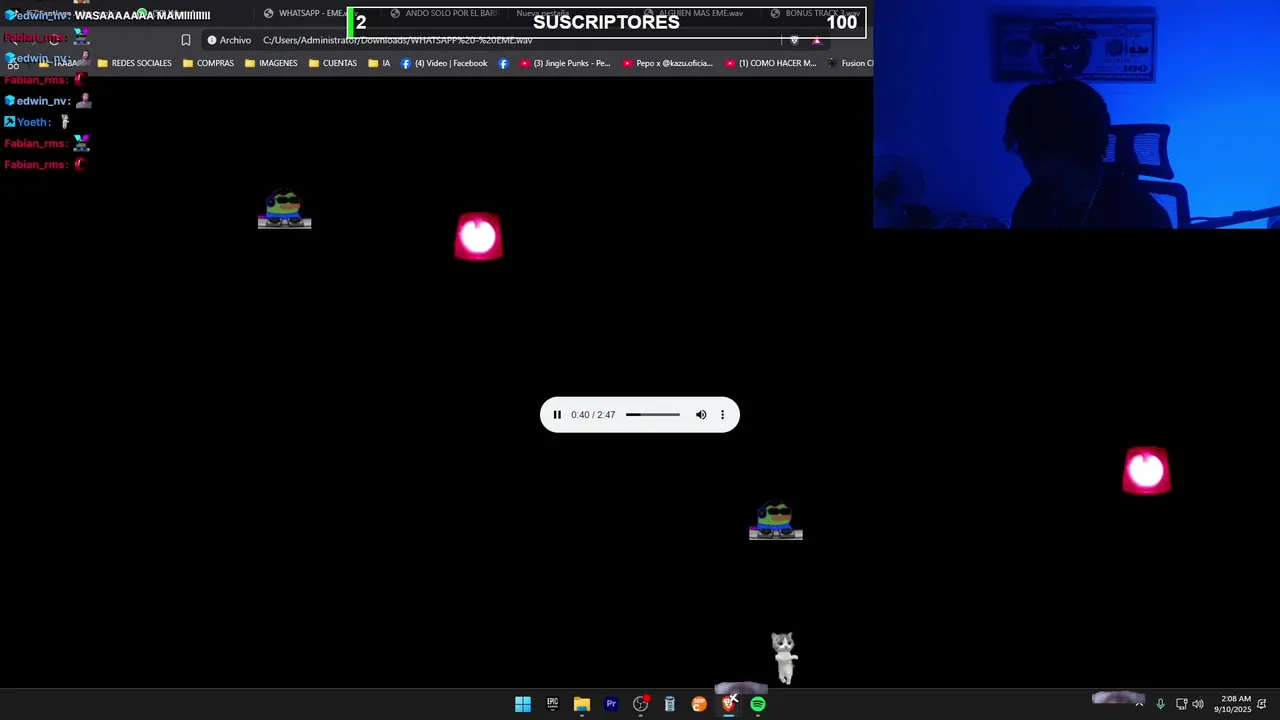Viewport: 1280px width, 720px height.
Task: Click the Archivo site info chip
Action: (x=229, y=40)
